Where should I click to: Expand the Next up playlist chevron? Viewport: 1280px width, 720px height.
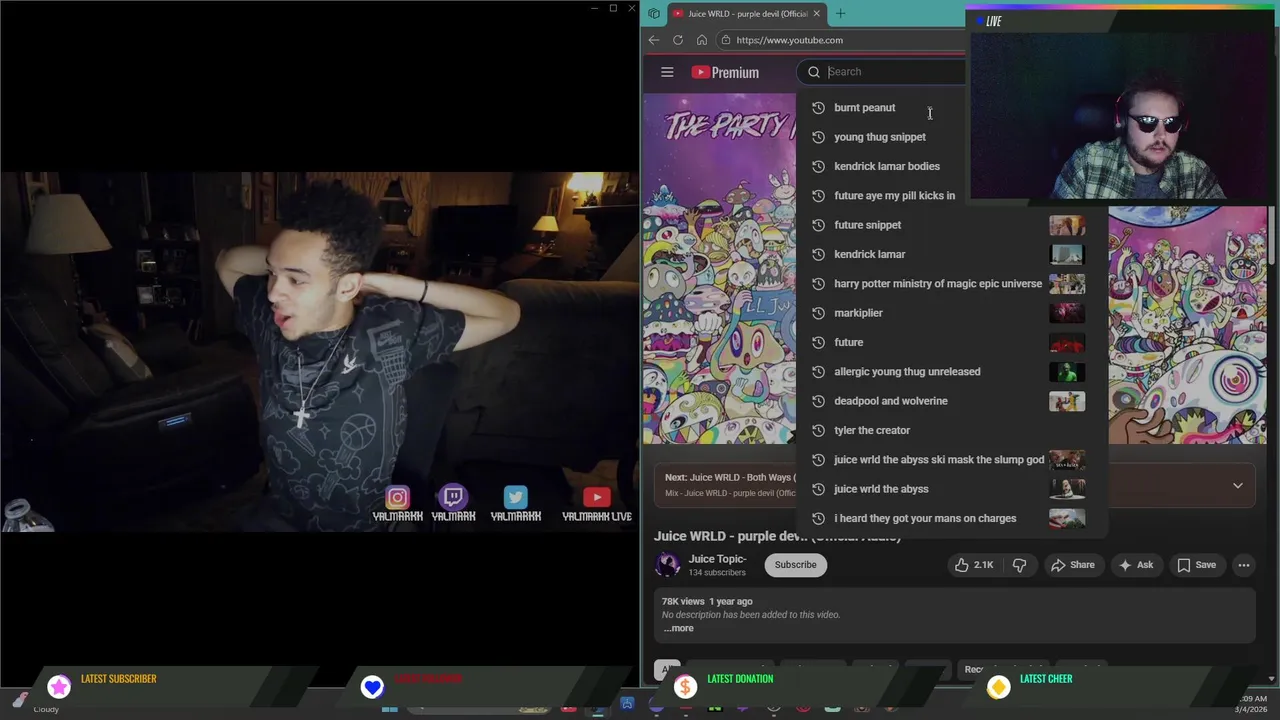pos(1237,485)
